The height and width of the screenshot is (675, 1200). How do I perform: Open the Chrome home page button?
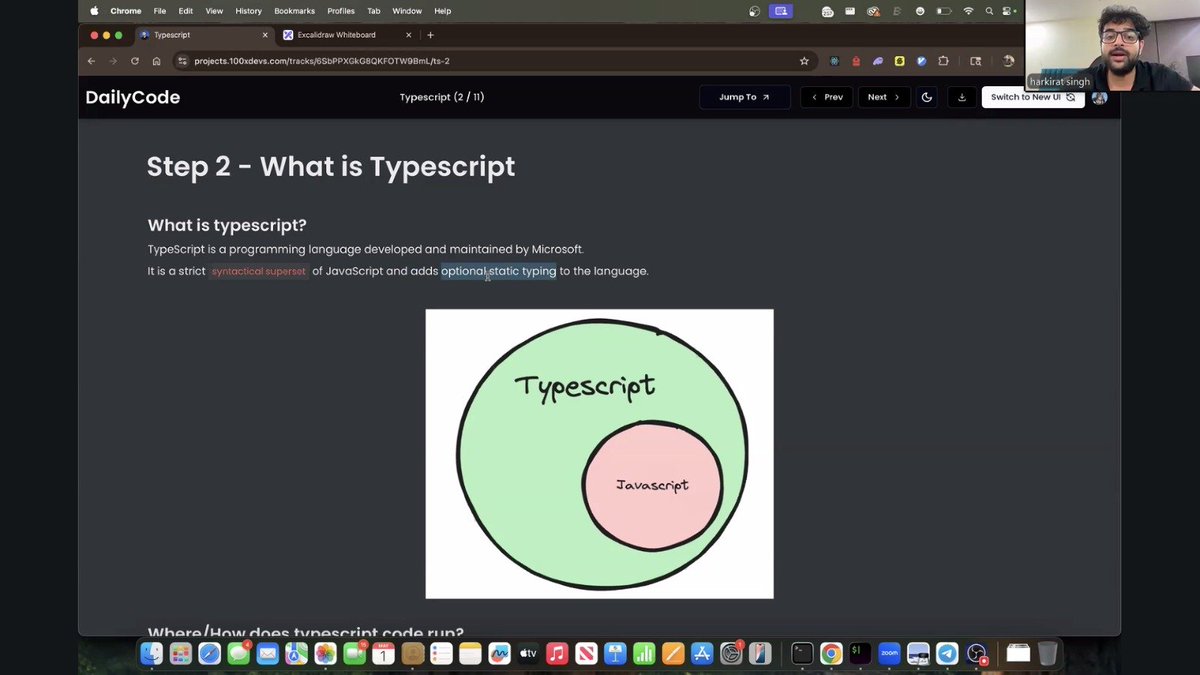pos(157,61)
